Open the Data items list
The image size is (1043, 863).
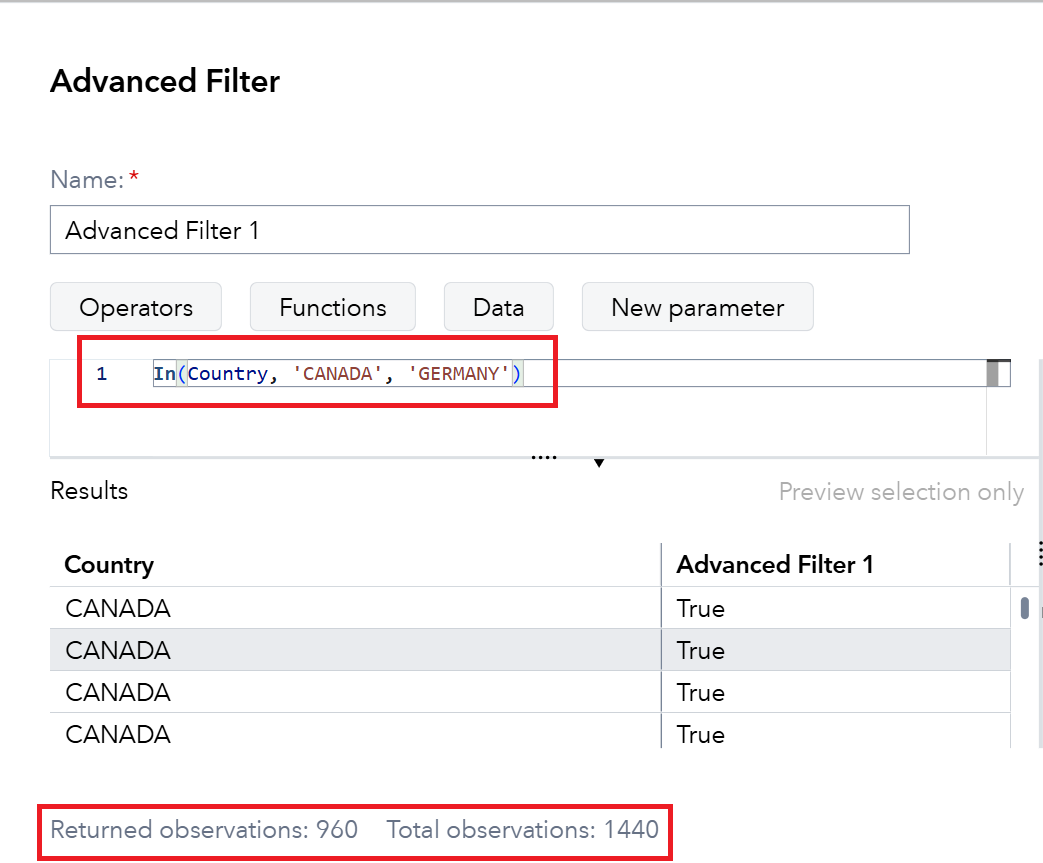click(x=498, y=307)
